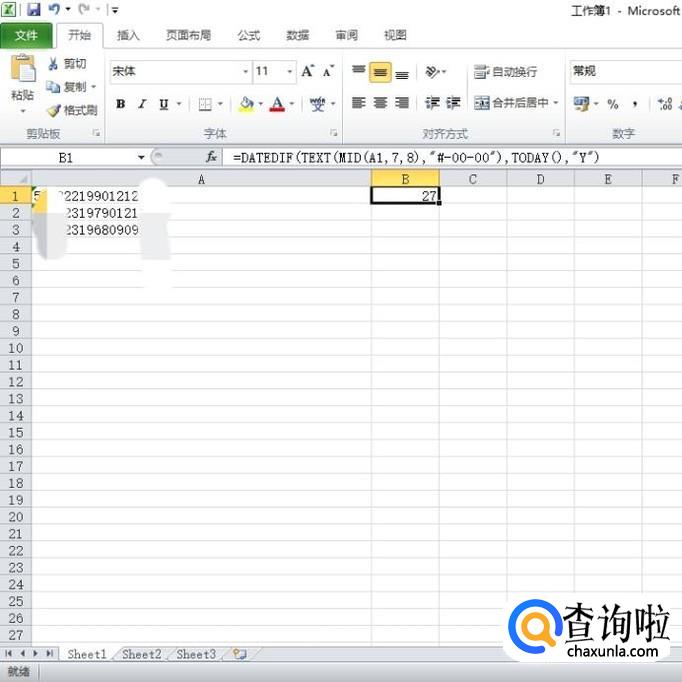Toggle middle vertical alignment

(x=380, y=72)
